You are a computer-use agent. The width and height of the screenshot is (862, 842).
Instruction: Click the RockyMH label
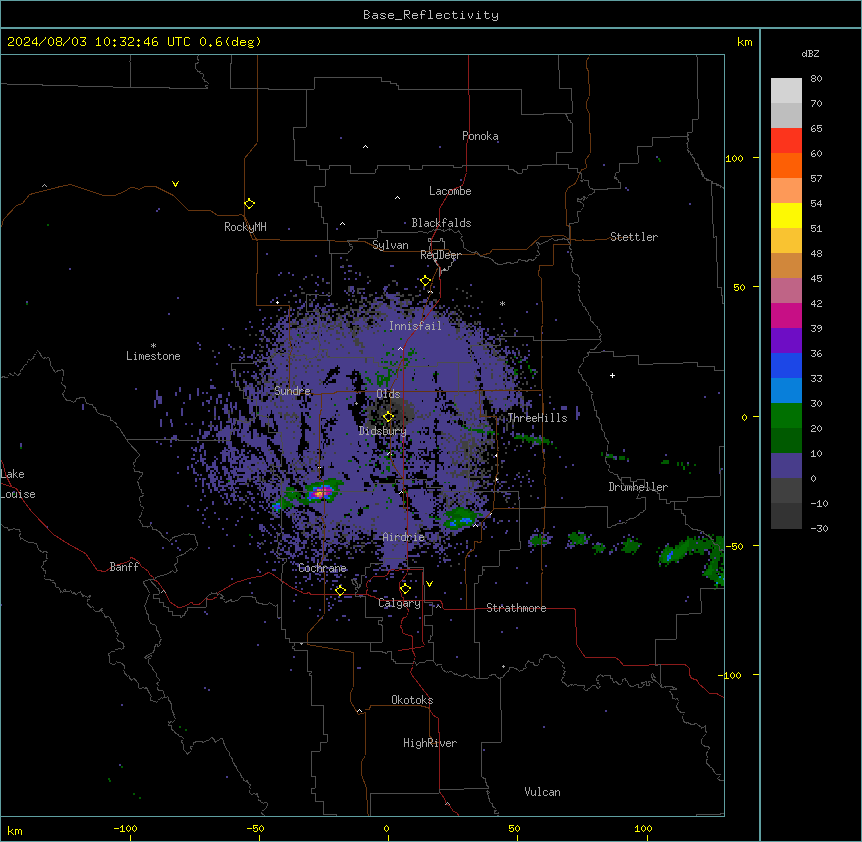pyautogui.click(x=245, y=227)
